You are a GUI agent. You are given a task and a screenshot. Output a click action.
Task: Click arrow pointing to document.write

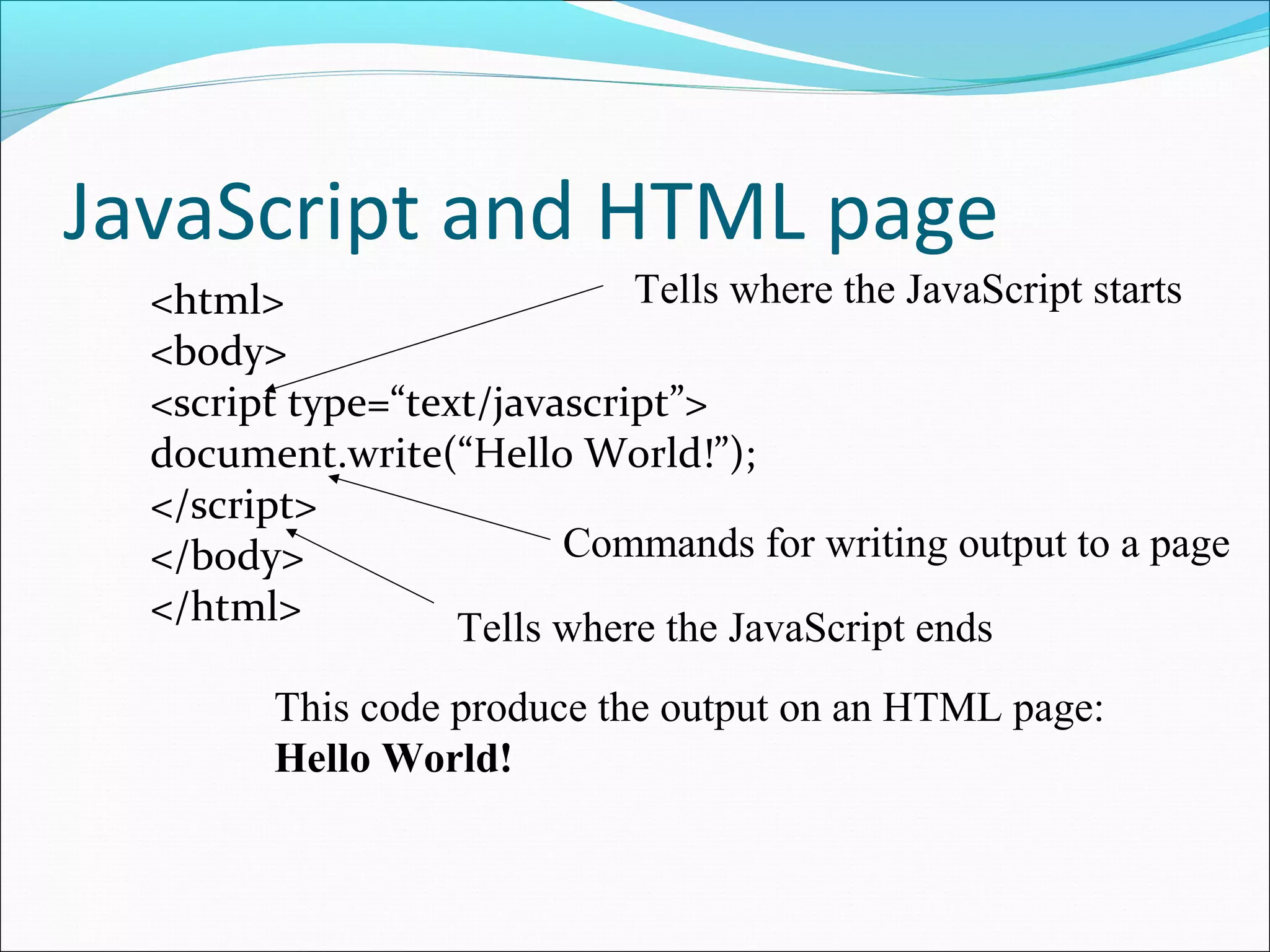pos(440,508)
